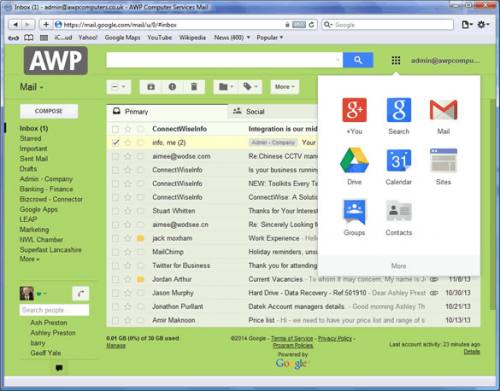Open Google Drive from apps panel
500x391 pixels.
[x=354, y=161]
